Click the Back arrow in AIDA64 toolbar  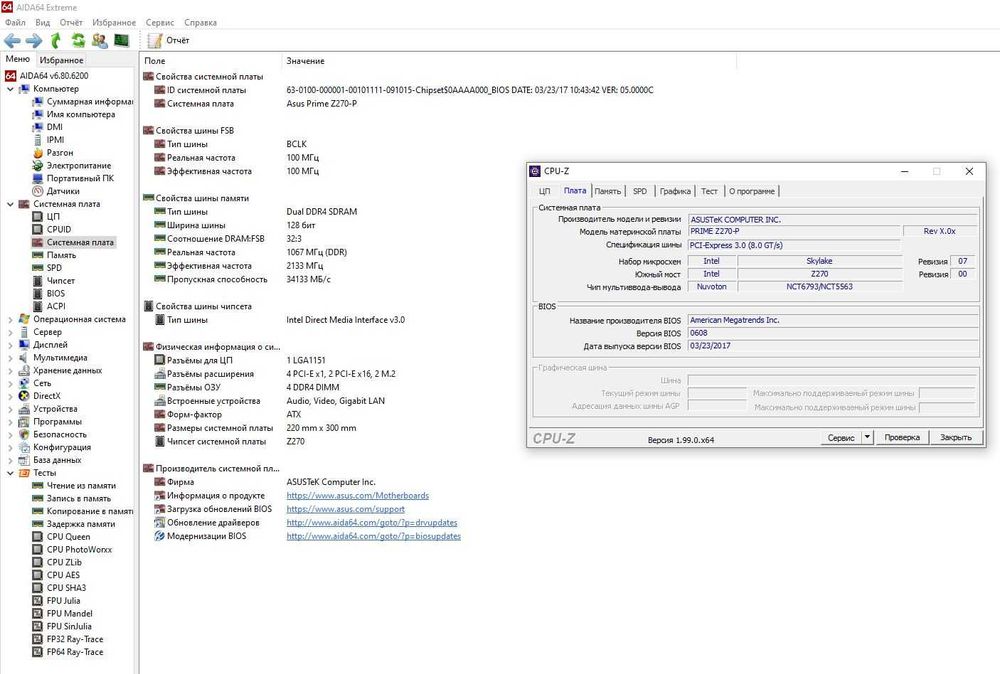click(11, 41)
